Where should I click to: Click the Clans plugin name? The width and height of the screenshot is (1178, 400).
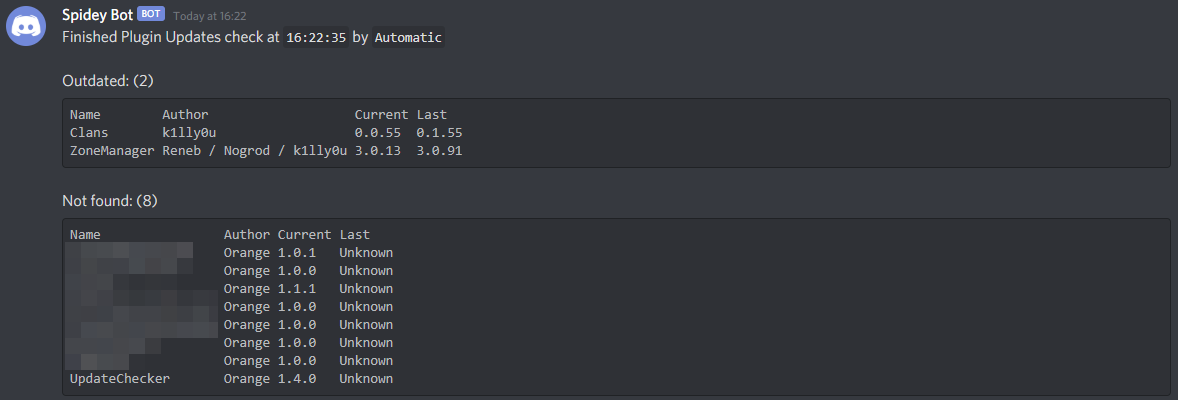click(x=89, y=133)
